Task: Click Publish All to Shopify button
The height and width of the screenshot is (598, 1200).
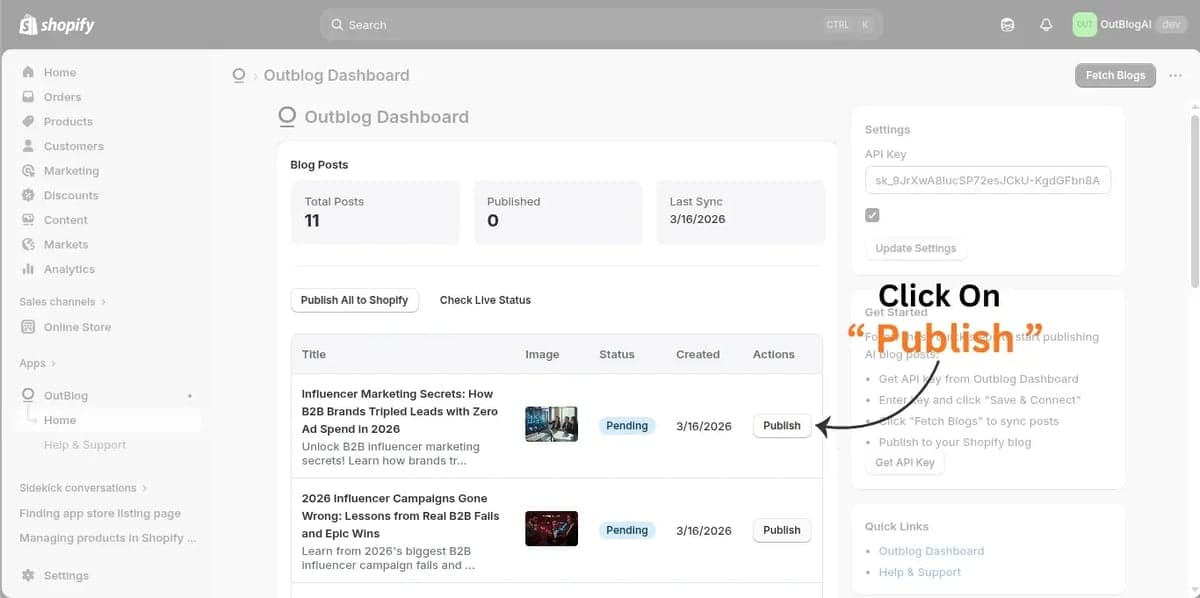Action: click(354, 300)
